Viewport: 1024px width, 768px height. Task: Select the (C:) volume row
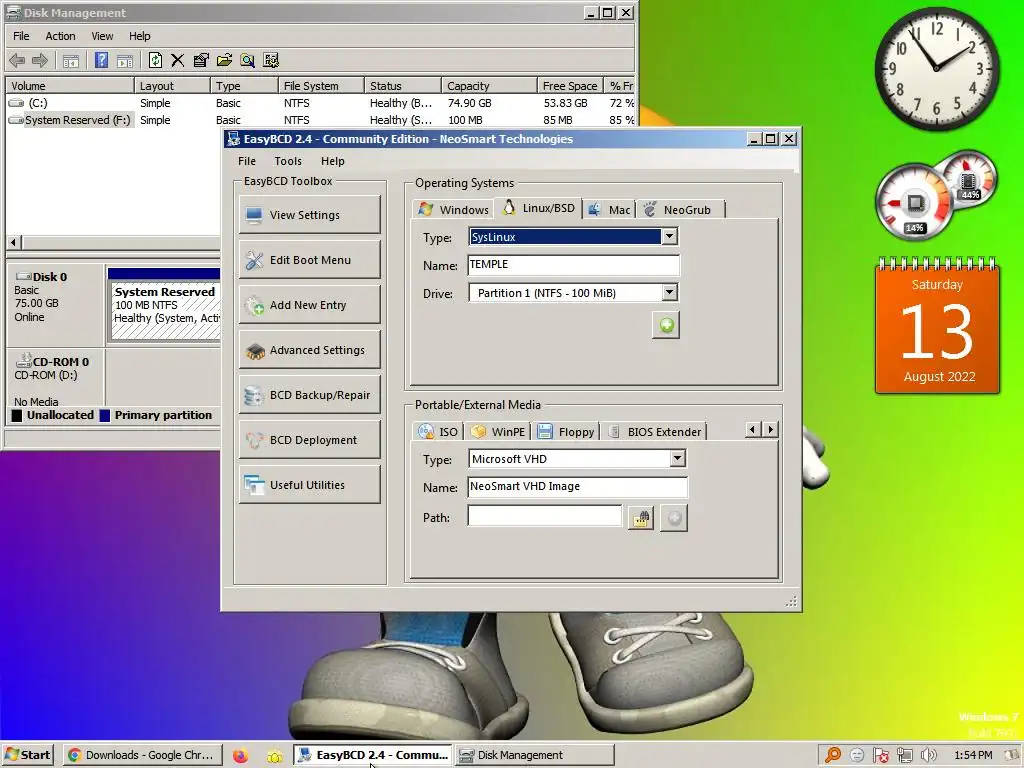pos(320,103)
